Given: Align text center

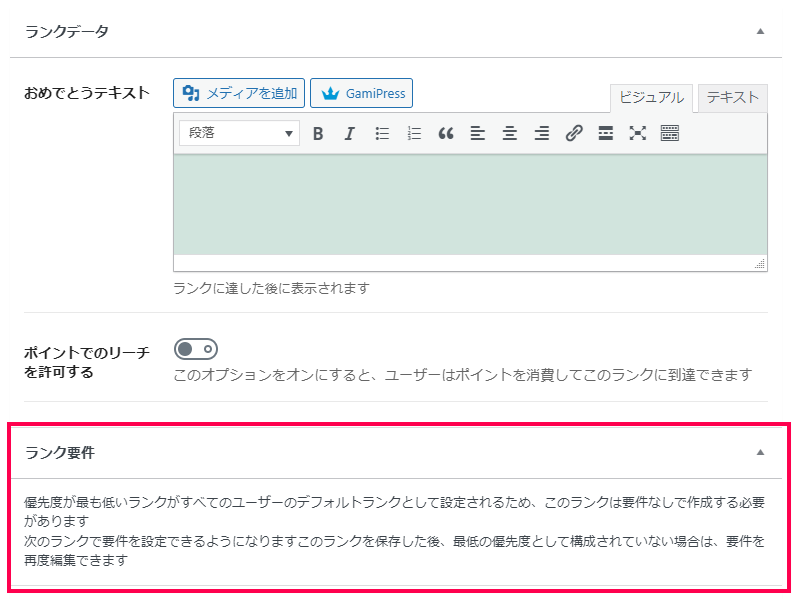Looking at the screenshot, I should point(510,133).
